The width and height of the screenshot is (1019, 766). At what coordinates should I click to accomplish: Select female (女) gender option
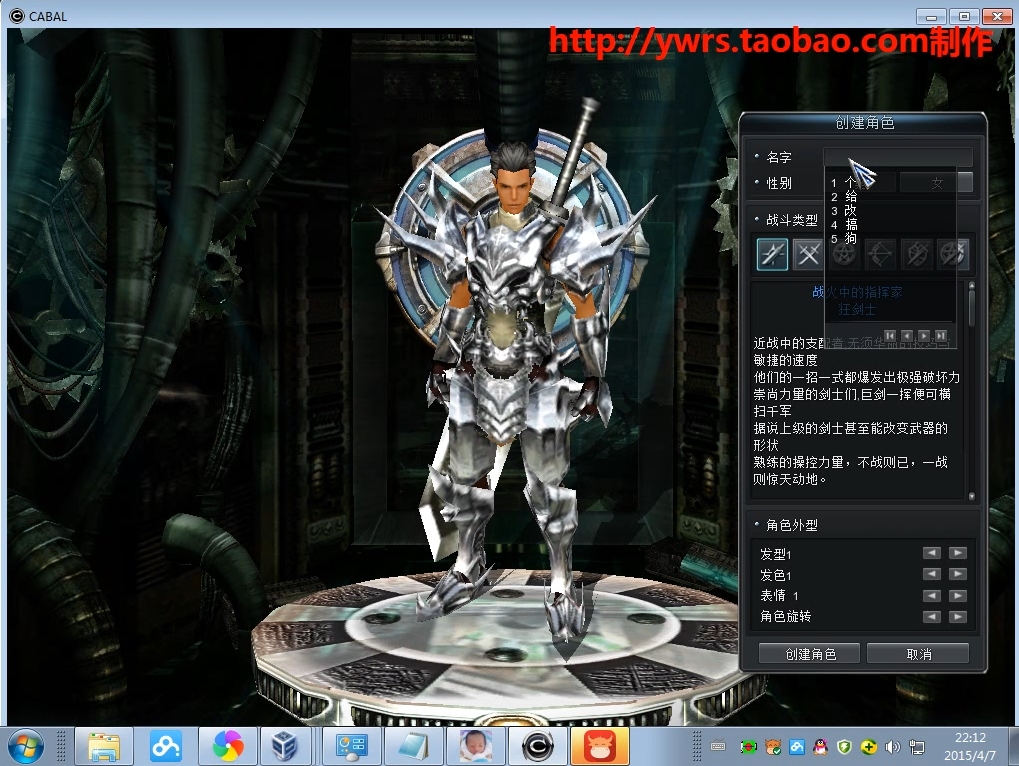pyautogui.click(x=937, y=183)
